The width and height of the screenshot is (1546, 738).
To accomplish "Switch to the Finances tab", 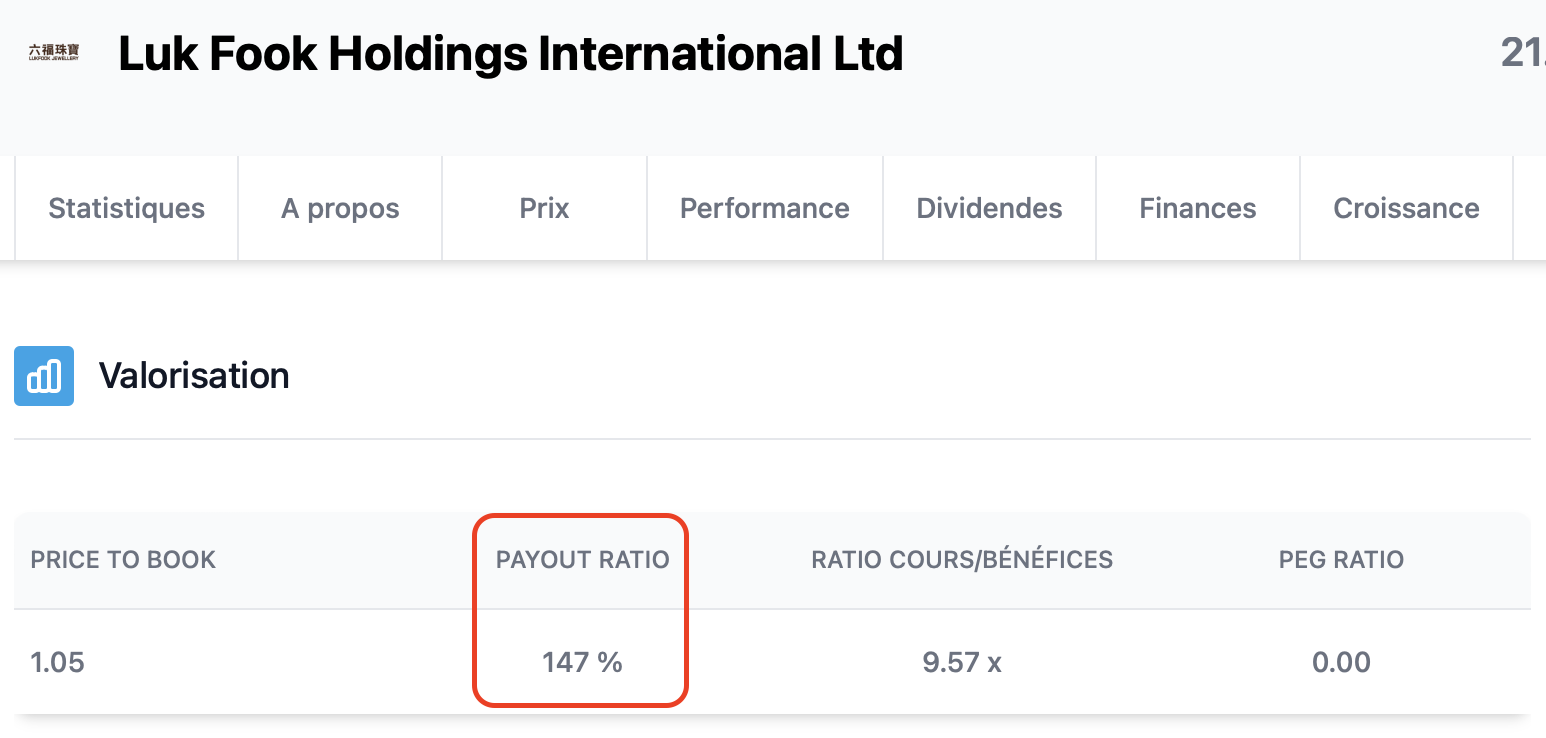I will 1198,208.
